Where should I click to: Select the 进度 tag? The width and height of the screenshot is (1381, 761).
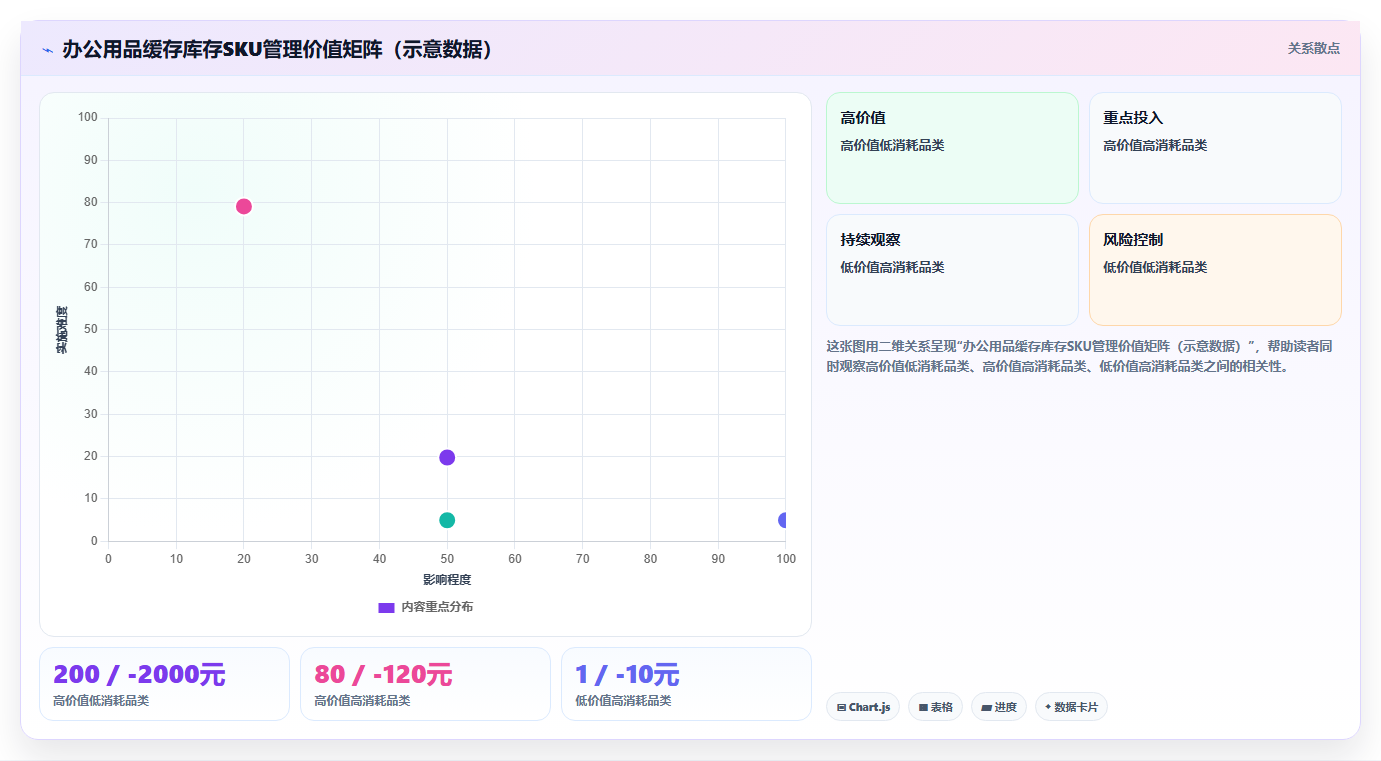999,707
